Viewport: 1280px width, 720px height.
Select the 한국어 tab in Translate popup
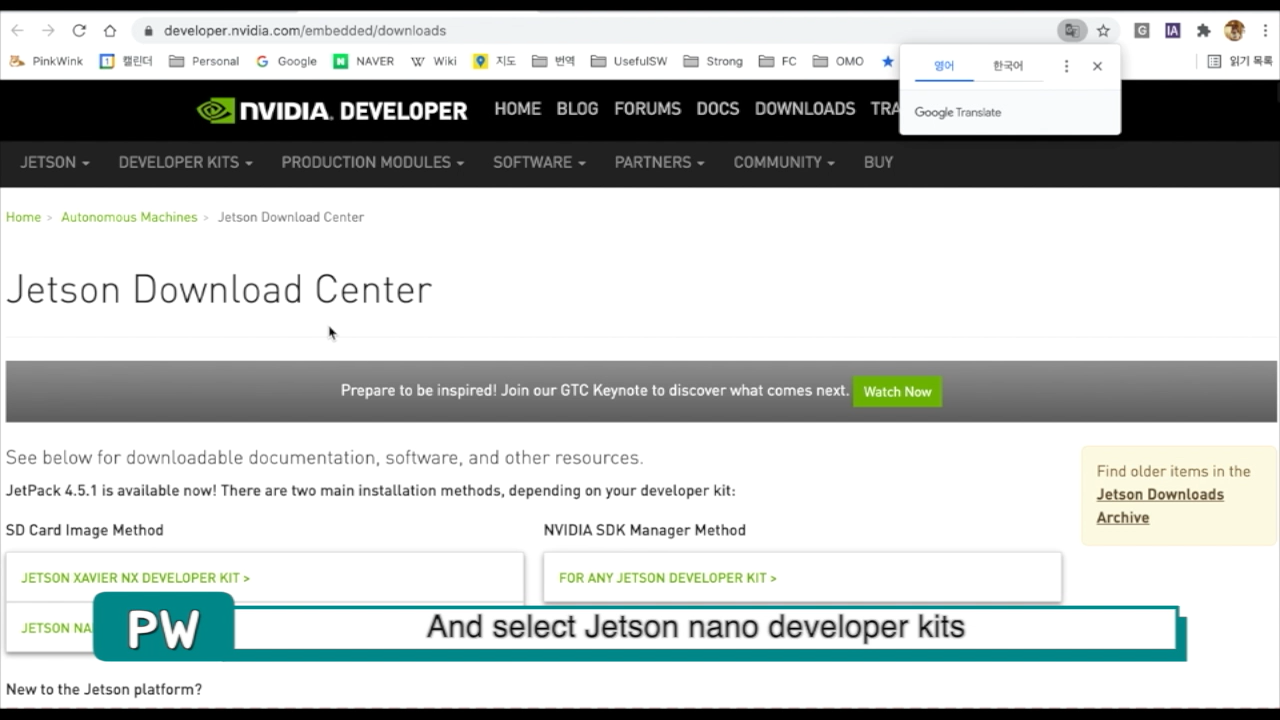coord(1008,66)
